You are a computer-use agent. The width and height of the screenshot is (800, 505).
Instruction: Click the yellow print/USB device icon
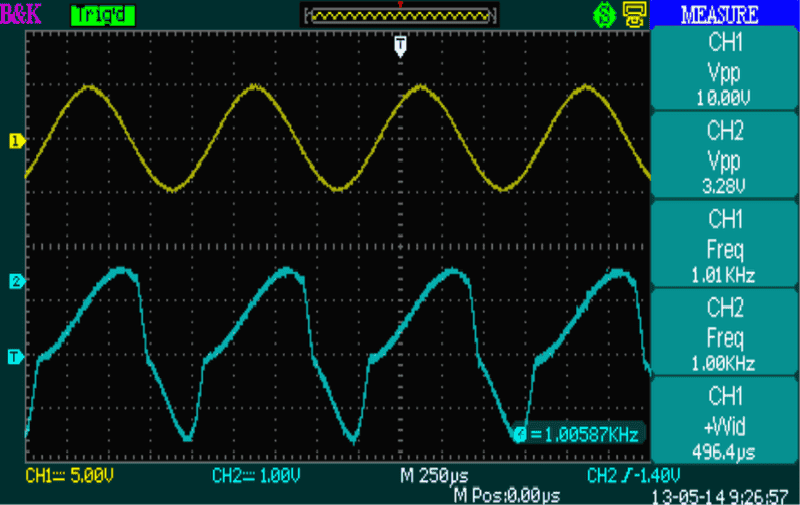tap(634, 14)
